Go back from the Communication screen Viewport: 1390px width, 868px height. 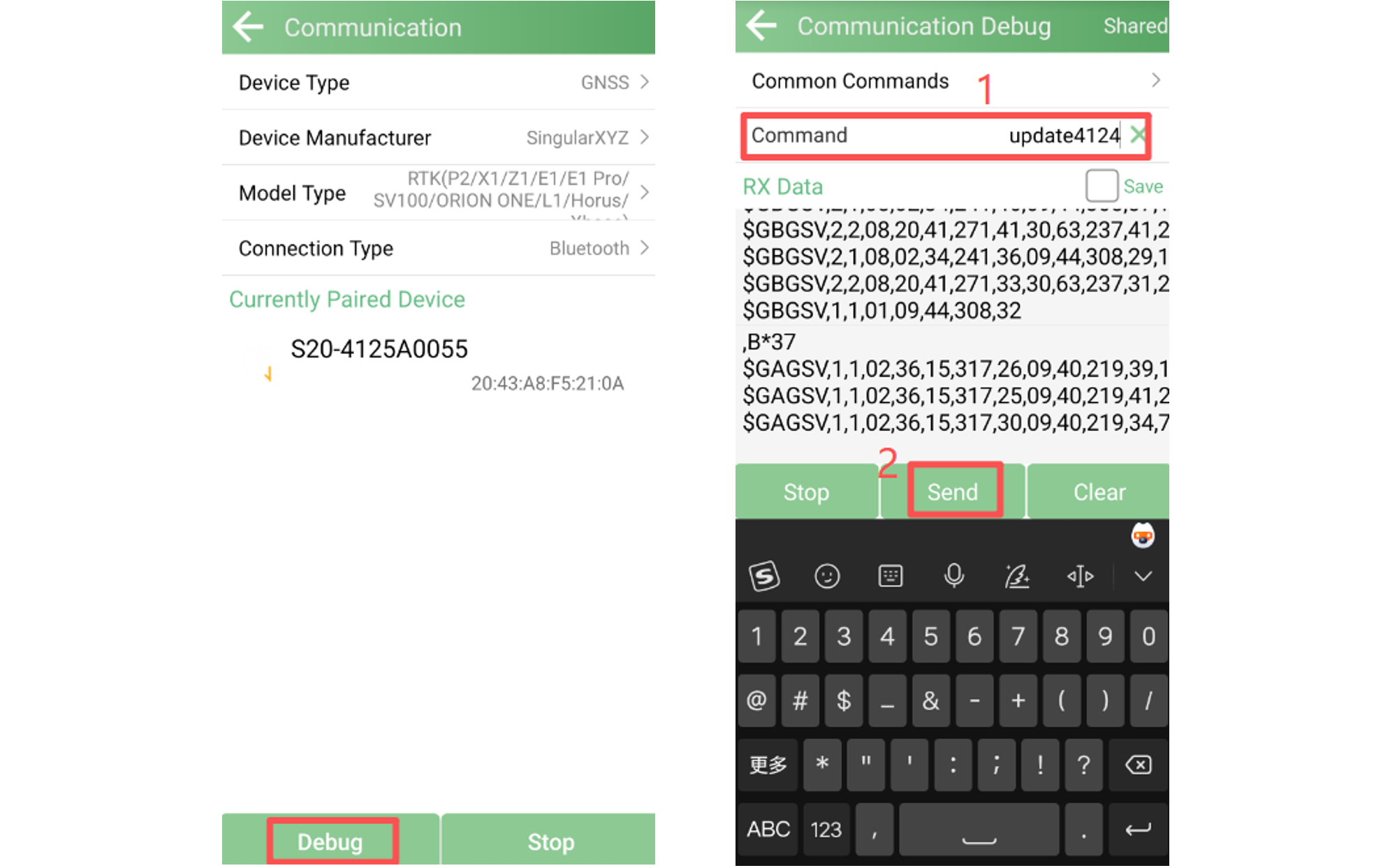click(x=248, y=27)
